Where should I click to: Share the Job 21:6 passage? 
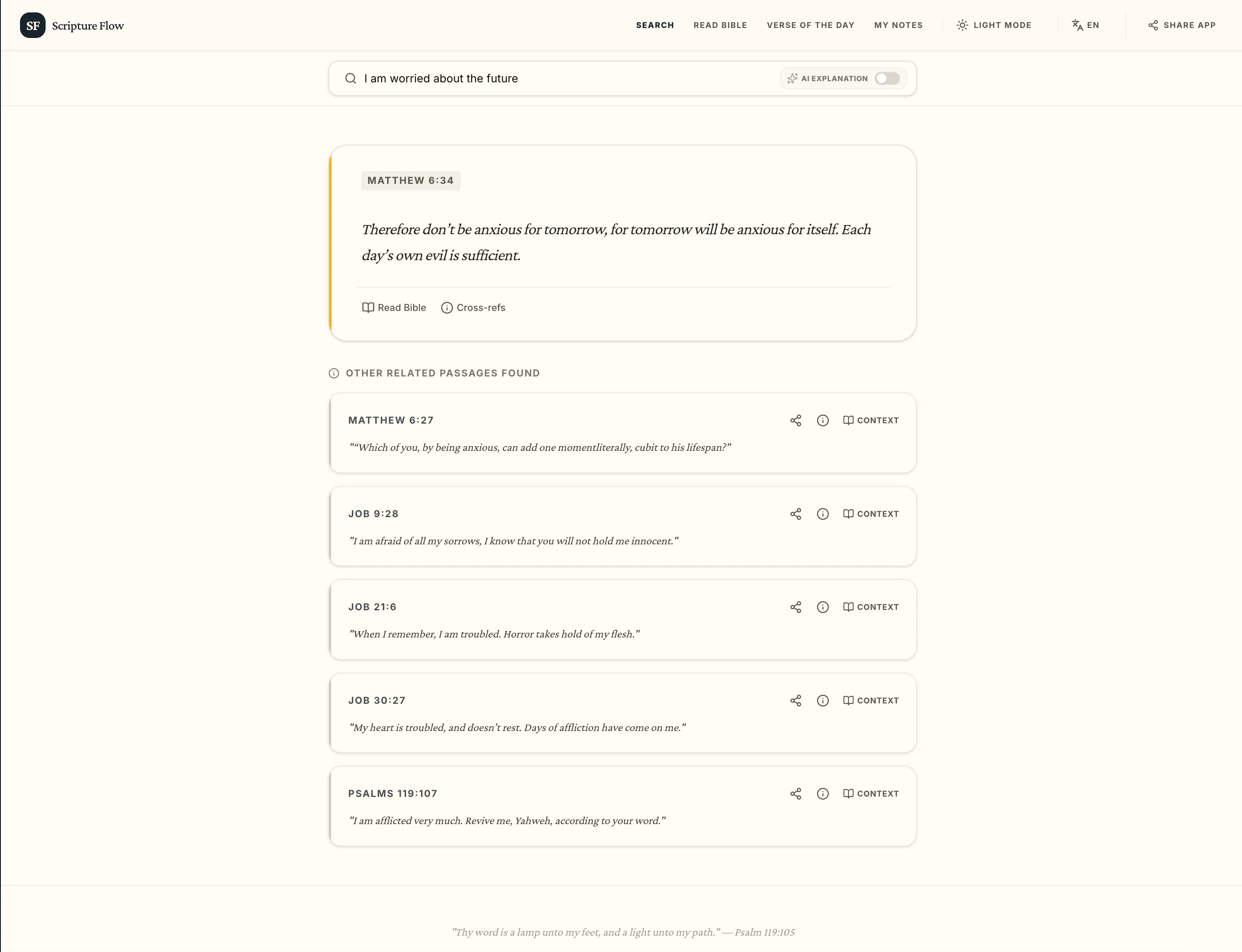[795, 607]
